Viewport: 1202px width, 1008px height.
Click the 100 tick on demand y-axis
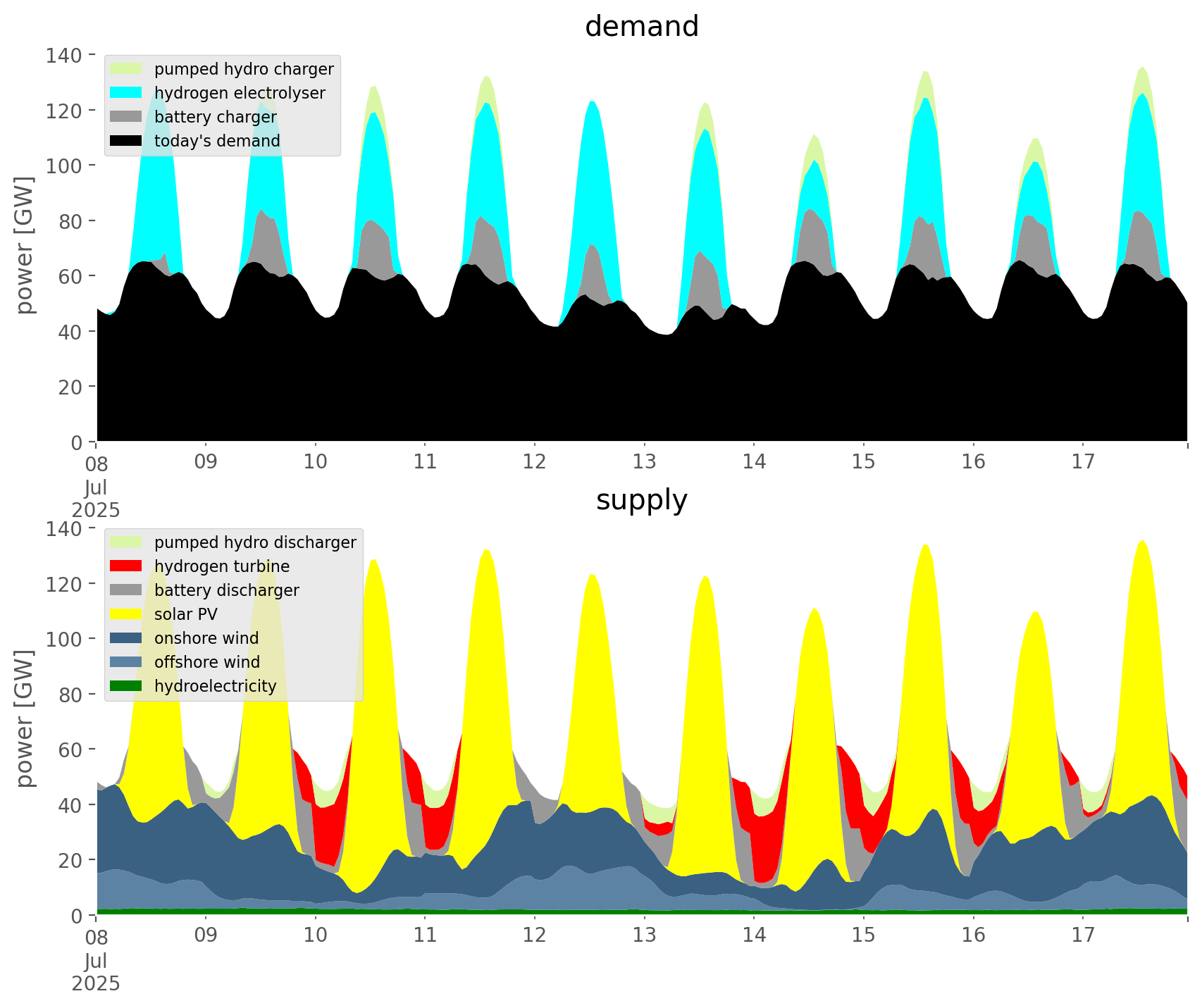click(x=64, y=166)
